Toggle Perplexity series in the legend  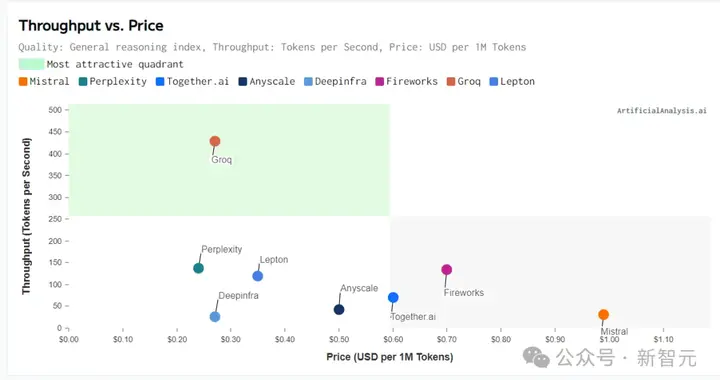113,82
